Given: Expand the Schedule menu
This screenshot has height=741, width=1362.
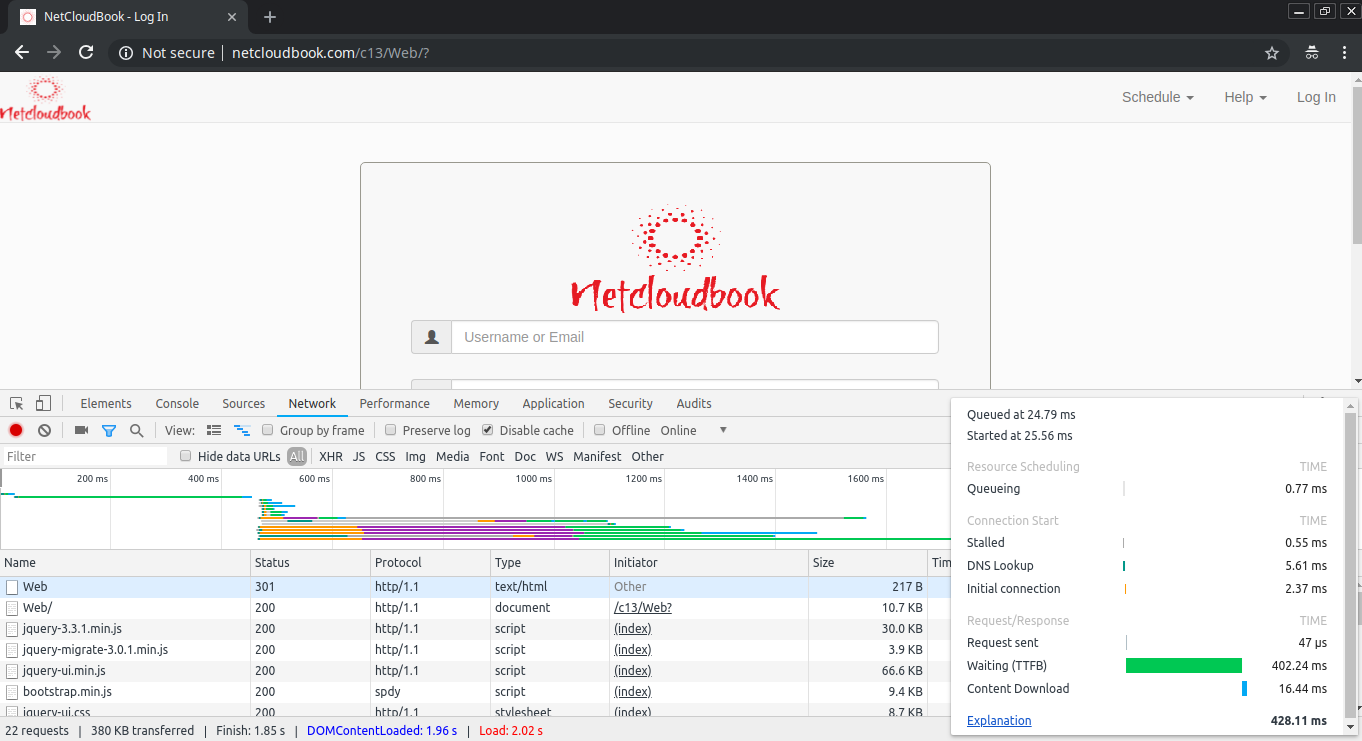Looking at the screenshot, I should tap(1157, 97).
